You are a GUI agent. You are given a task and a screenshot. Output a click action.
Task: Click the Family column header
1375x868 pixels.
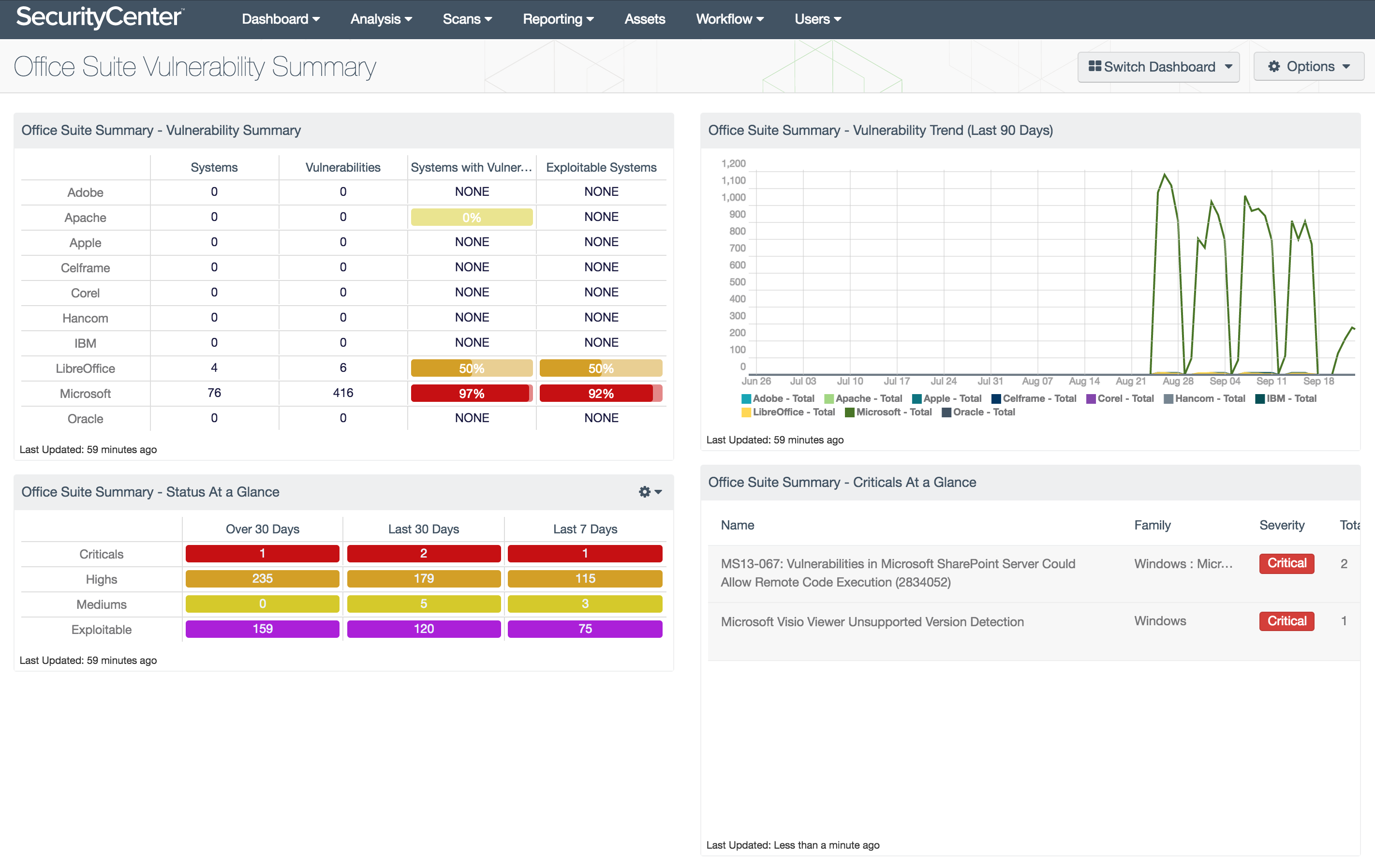1153,525
